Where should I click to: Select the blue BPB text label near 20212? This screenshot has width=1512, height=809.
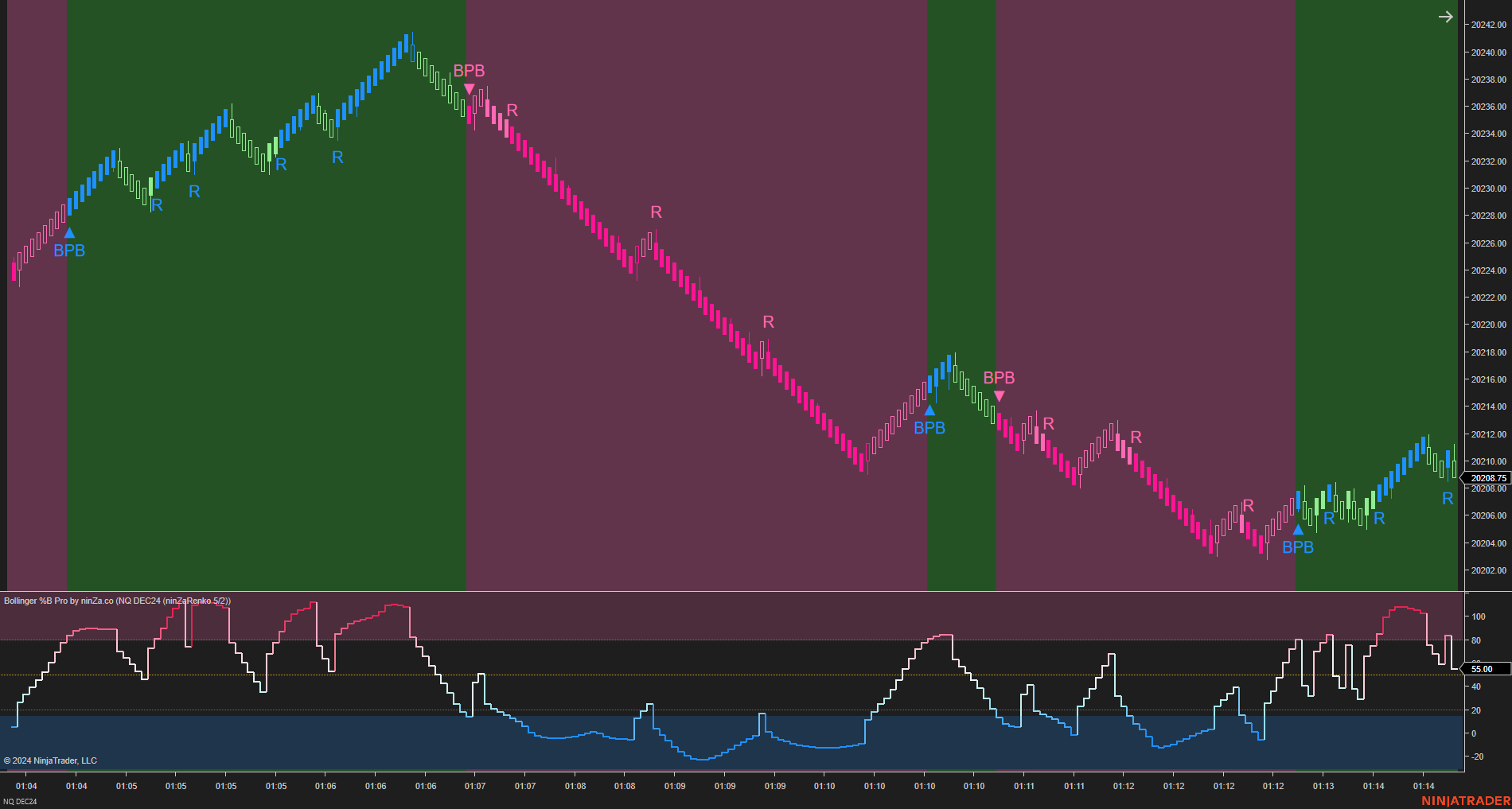[929, 428]
